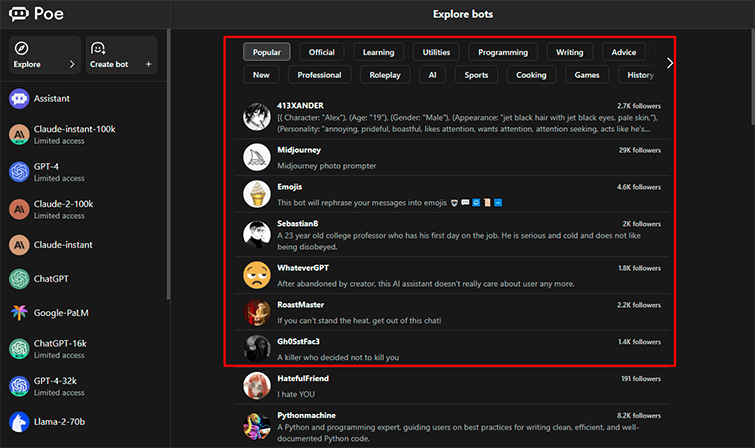Open 413XANDER bot avatar

coord(257,117)
